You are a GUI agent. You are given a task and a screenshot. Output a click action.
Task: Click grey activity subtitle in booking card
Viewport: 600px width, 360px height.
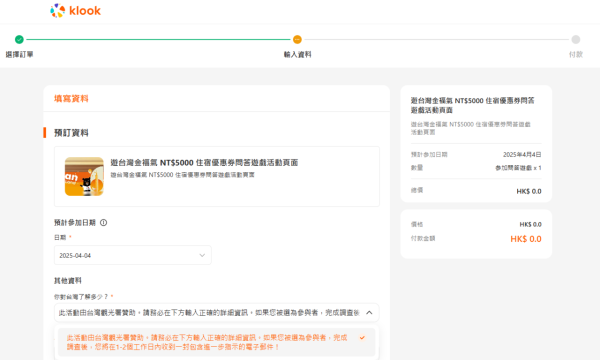click(x=183, y=175)
